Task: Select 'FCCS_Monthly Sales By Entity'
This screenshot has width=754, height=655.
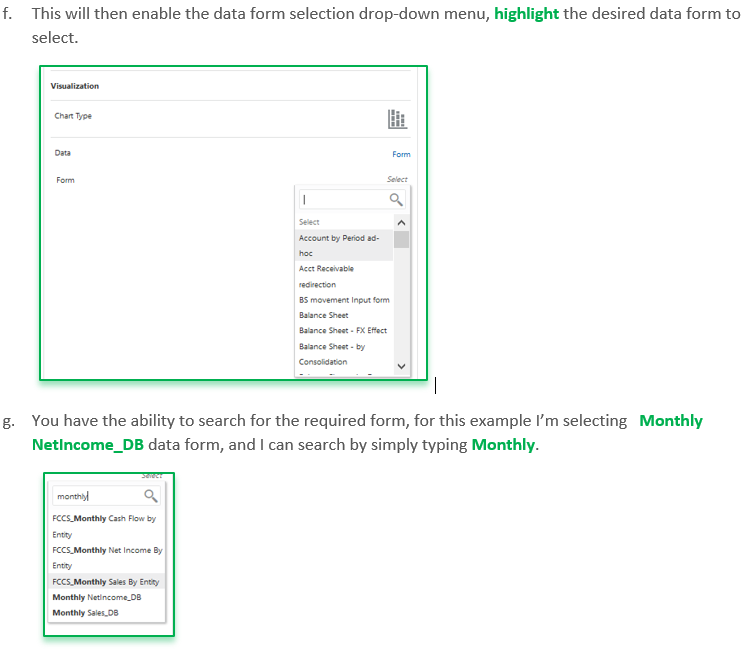Action: click(107, 582)
